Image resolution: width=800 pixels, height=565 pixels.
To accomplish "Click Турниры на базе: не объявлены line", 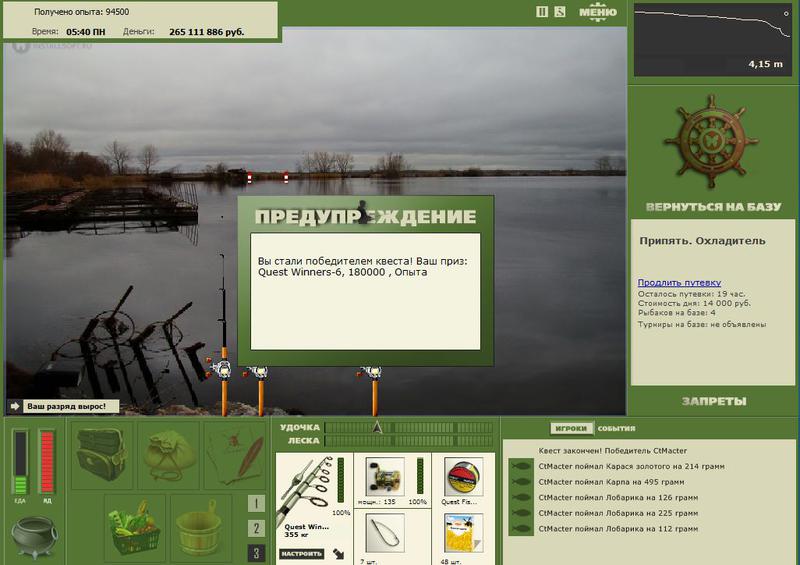I will (x=702, y=324).
